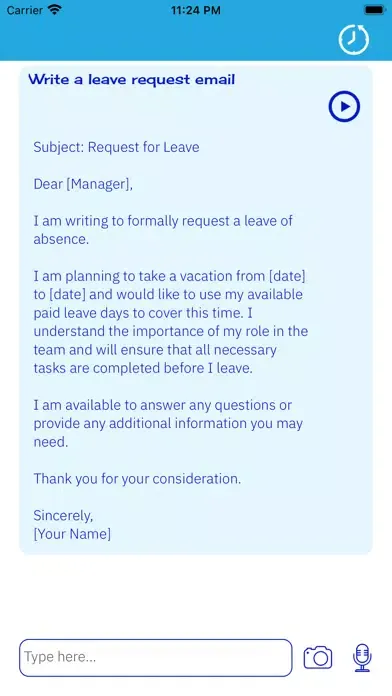Tap the "Thank you for your consideration" sentence
Screen dimensions: 392x696
point(137,478)
